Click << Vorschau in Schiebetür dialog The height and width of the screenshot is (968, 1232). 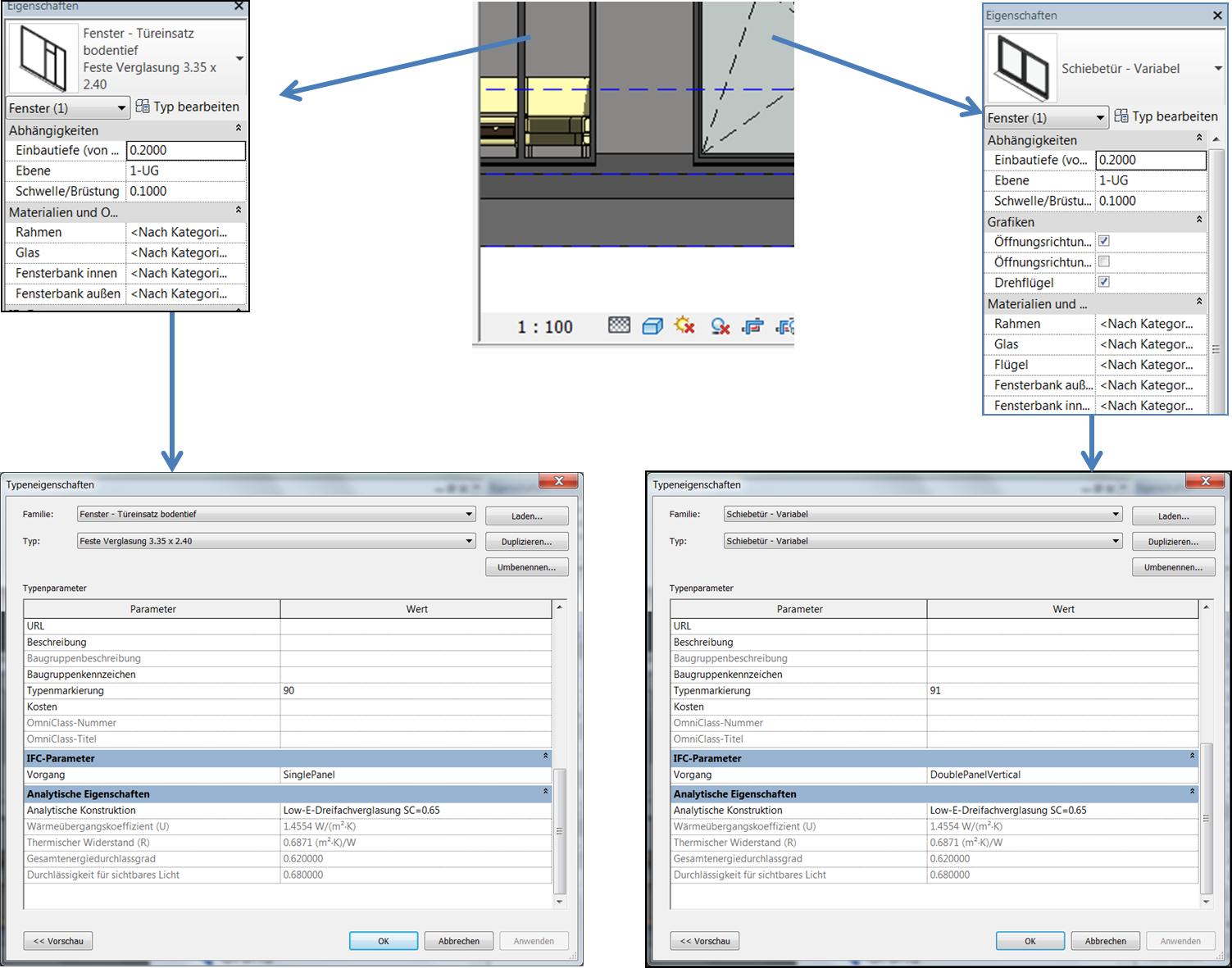[705, 941]
